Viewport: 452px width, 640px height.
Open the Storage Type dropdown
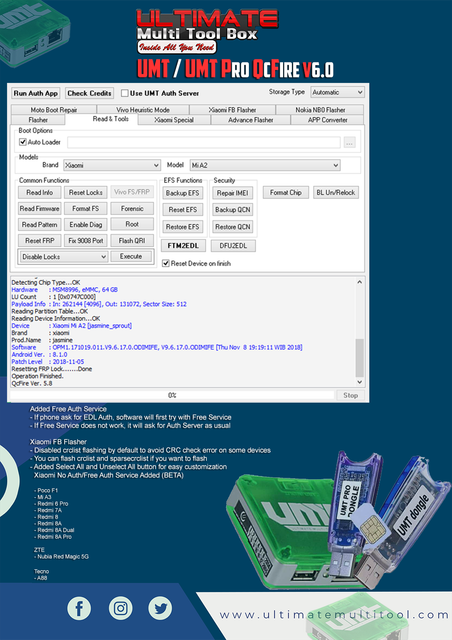337,92
